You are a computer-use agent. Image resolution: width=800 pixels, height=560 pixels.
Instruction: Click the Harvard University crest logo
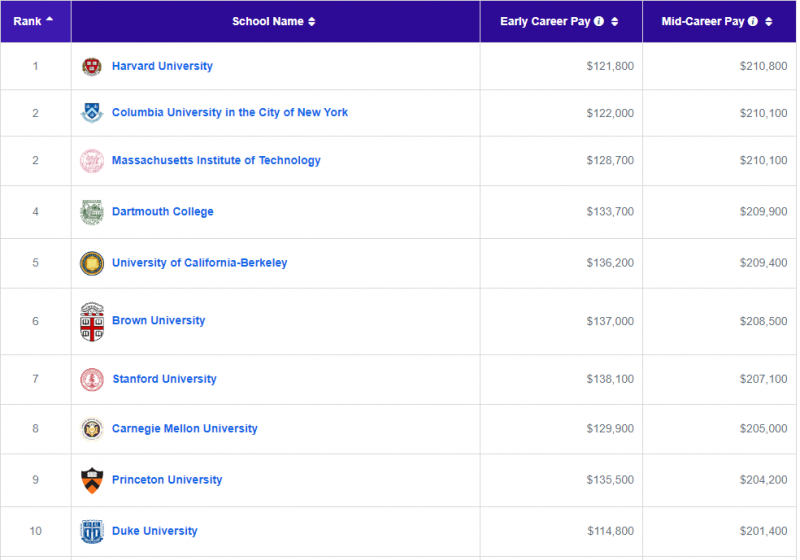(x=92, y=66)
